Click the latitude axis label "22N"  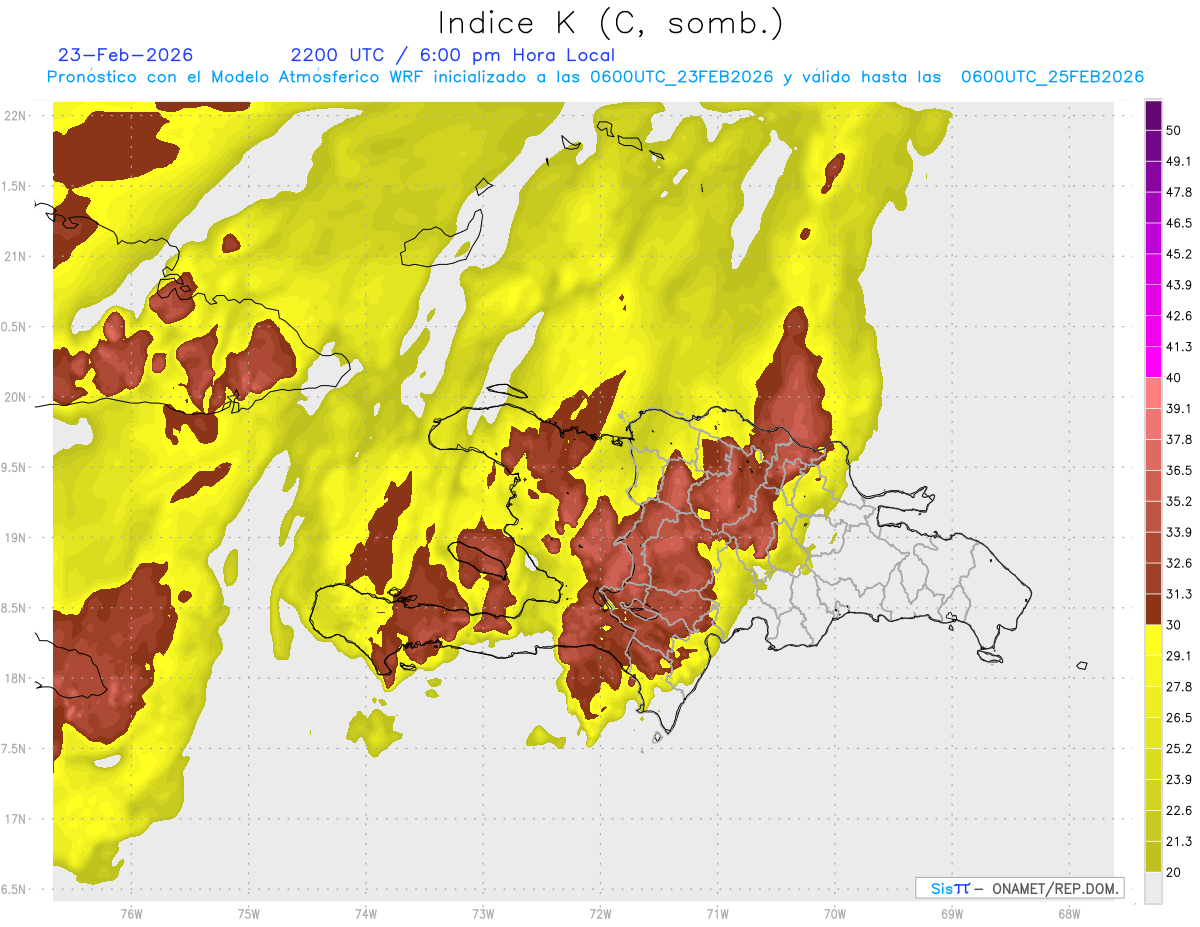(16, 115)
